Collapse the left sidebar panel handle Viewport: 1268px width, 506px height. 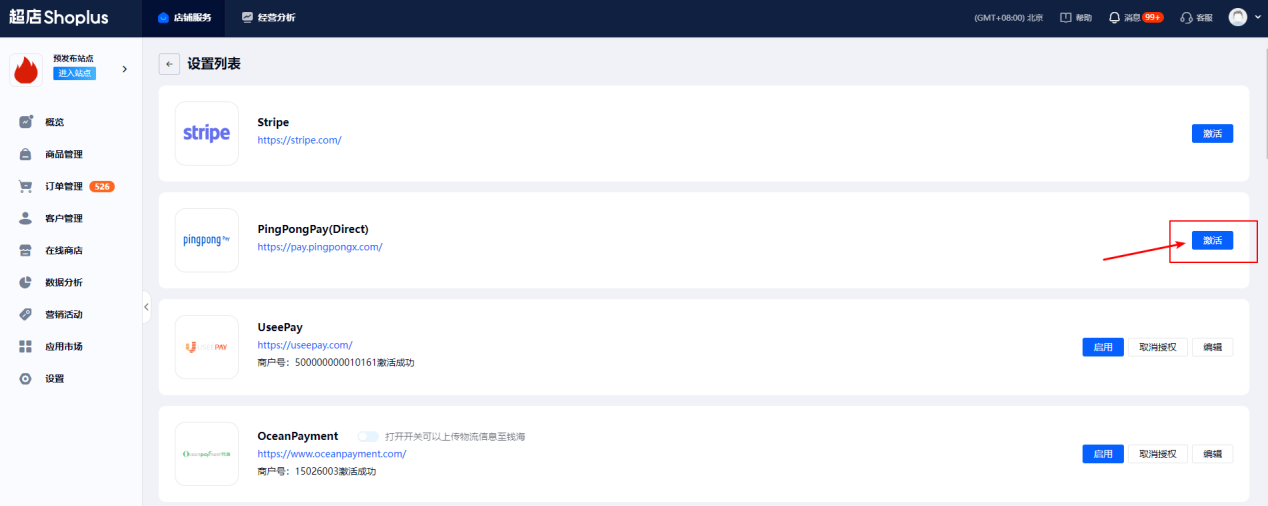tap(146, 307)
